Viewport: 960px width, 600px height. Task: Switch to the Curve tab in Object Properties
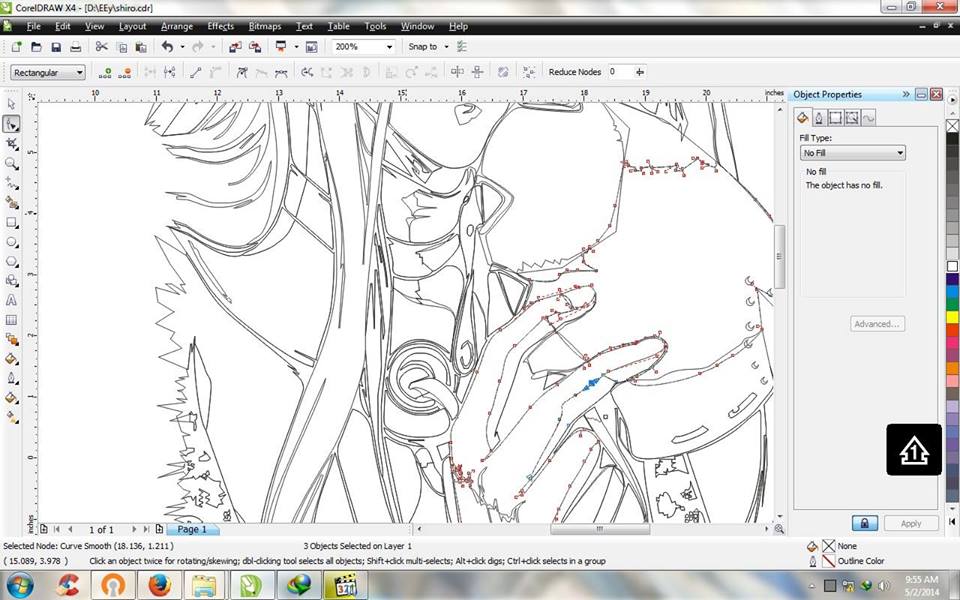[868, 117]
